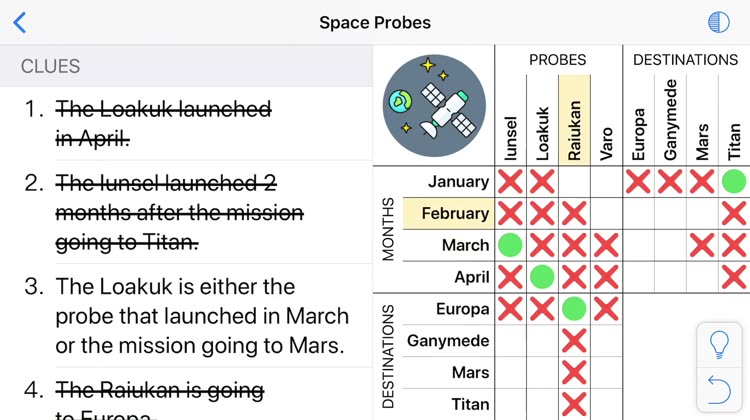Clear the red X at January Iunsel

(x=510, y=182)
